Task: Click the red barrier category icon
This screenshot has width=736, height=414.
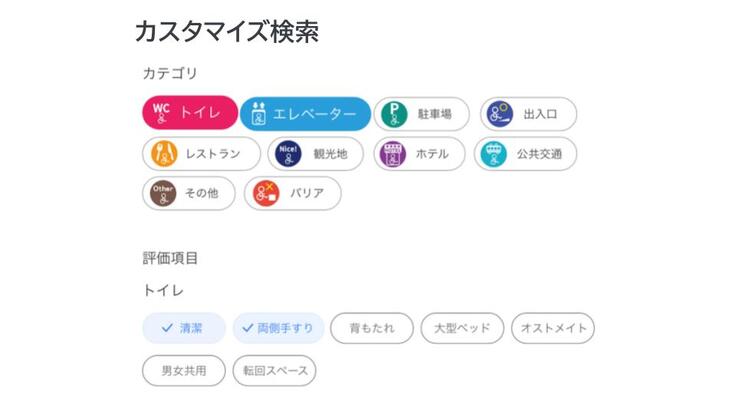Action: pyautogui.click(x=265, y=193)
